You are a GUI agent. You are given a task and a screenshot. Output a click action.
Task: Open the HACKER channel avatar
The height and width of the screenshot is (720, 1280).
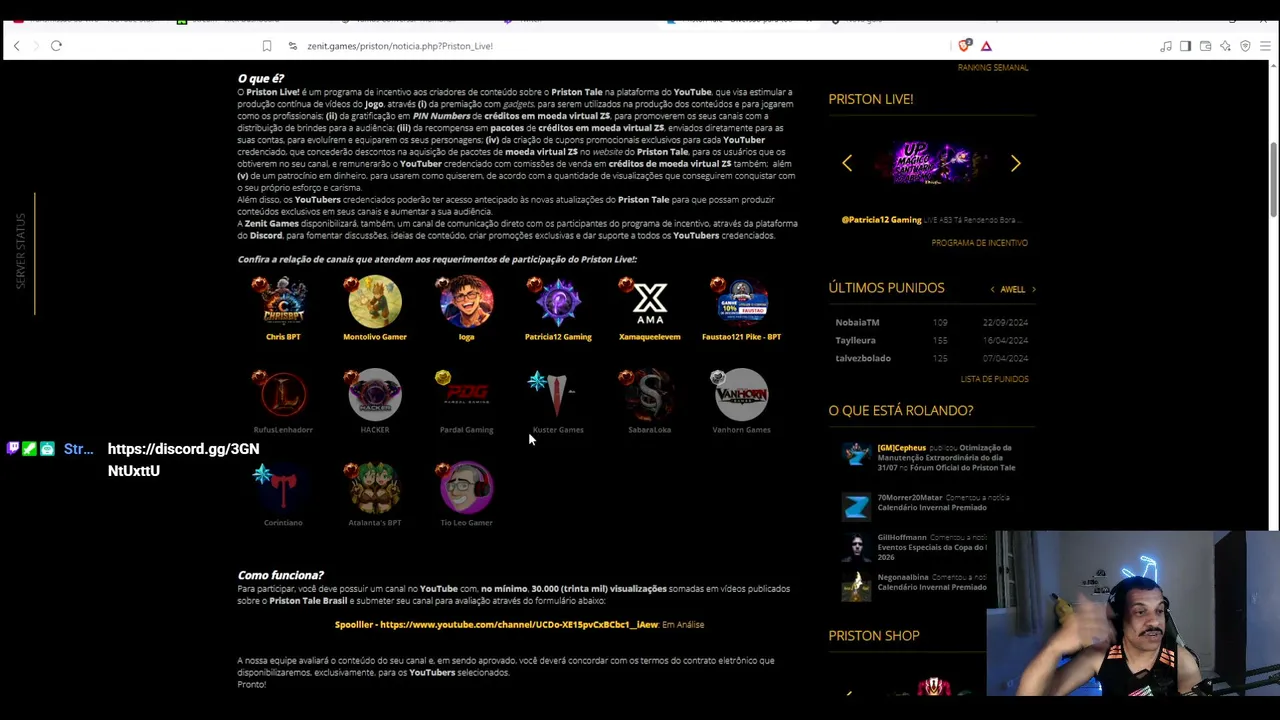tap(375, 394)
